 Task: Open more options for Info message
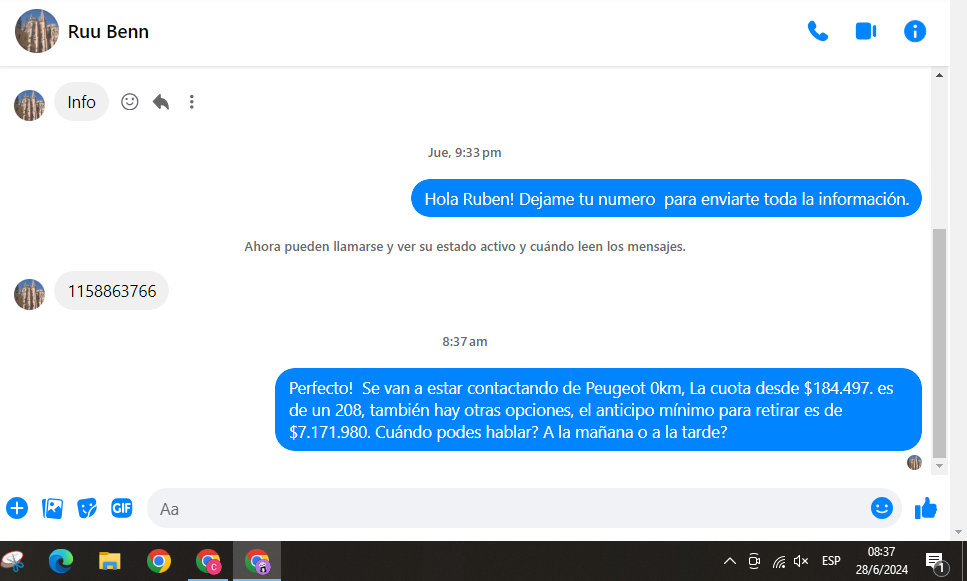pyautogui.click(x=192, y=102)
